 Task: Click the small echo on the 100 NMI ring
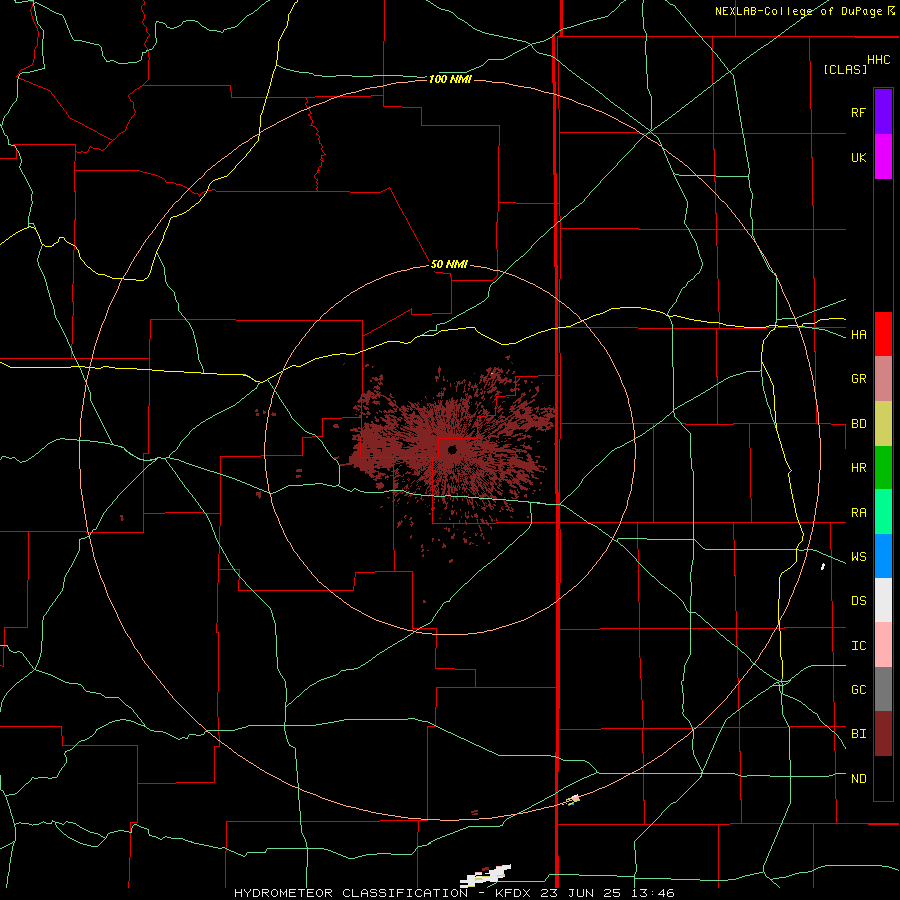[573, 800]
